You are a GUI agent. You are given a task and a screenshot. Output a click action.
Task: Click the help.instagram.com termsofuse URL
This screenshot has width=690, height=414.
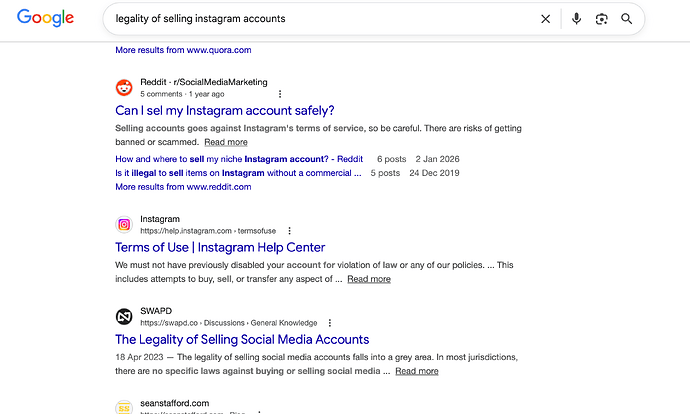point(208,231)
